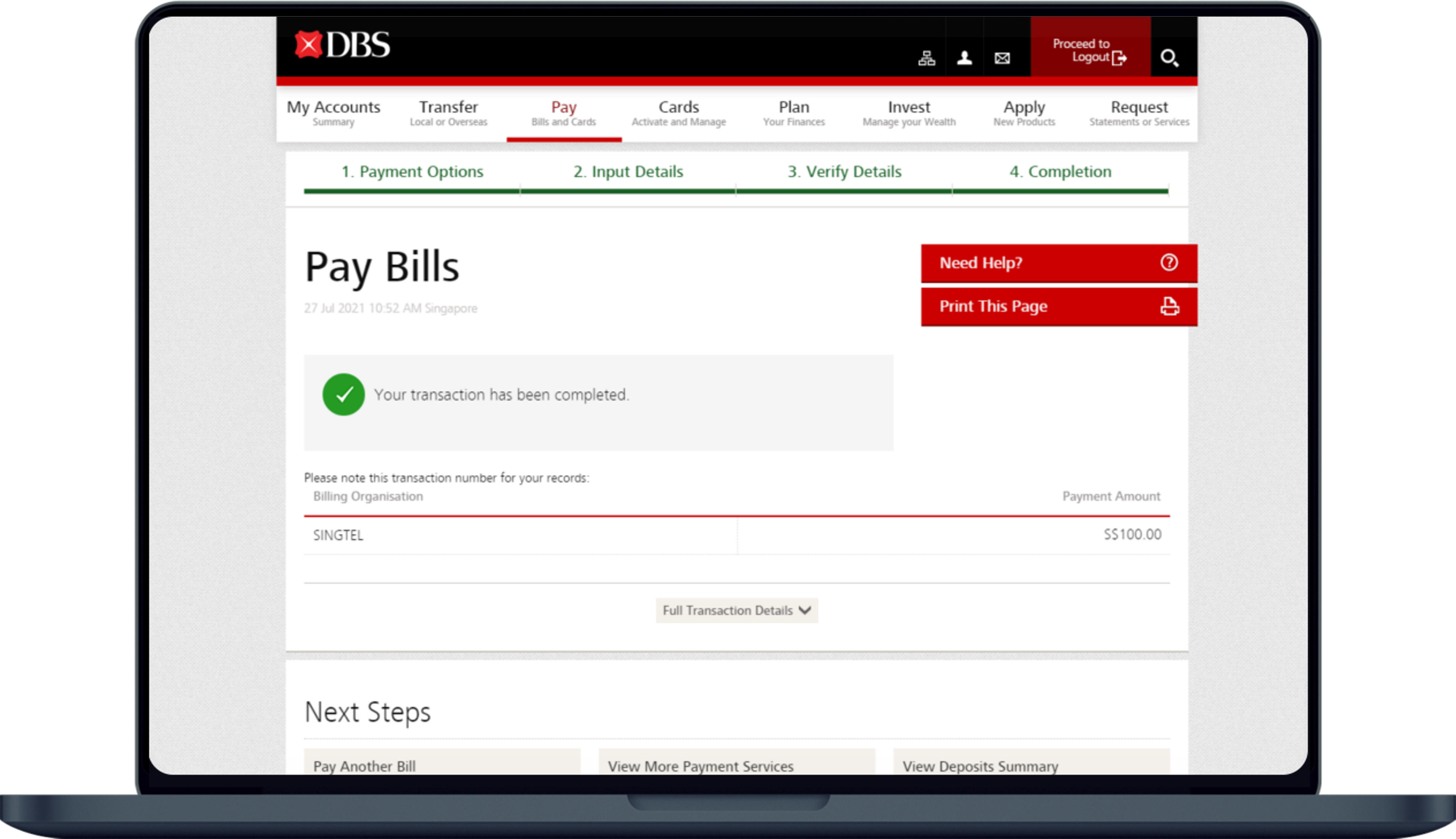Open the Request Statements or Services menu
Image resolution: width=1456 pixels, height=839 pixels.
click(x=1139, y=113)
